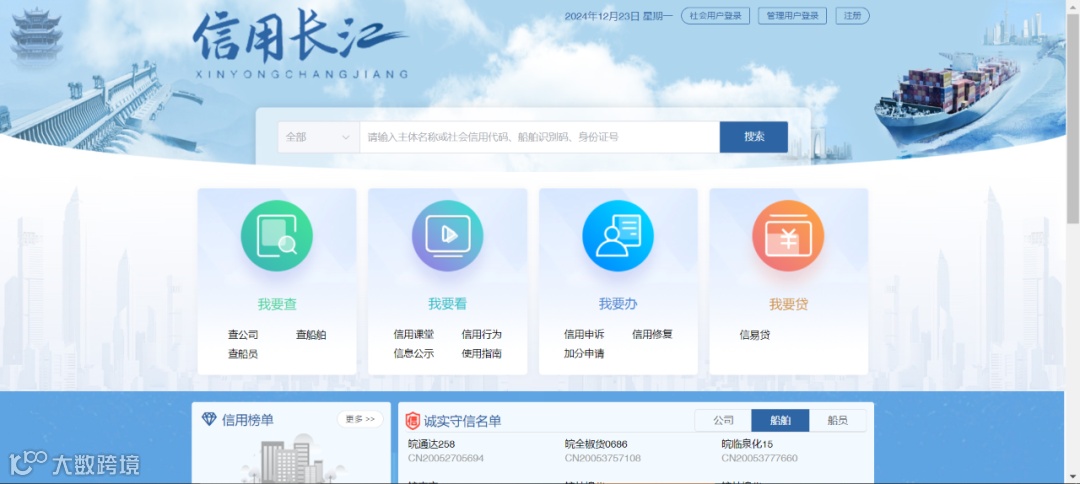Click the page vertical scrollbar thumb
Viewport: 1080px width, 484px height.
[1073, 117]
